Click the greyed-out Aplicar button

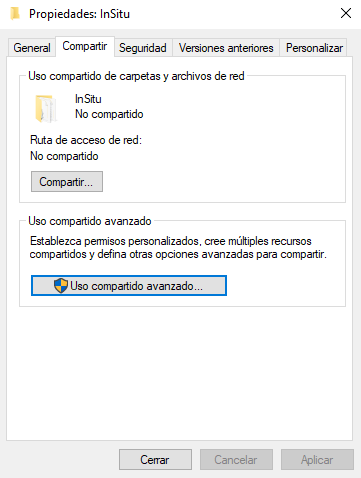[x=317, y=460]
